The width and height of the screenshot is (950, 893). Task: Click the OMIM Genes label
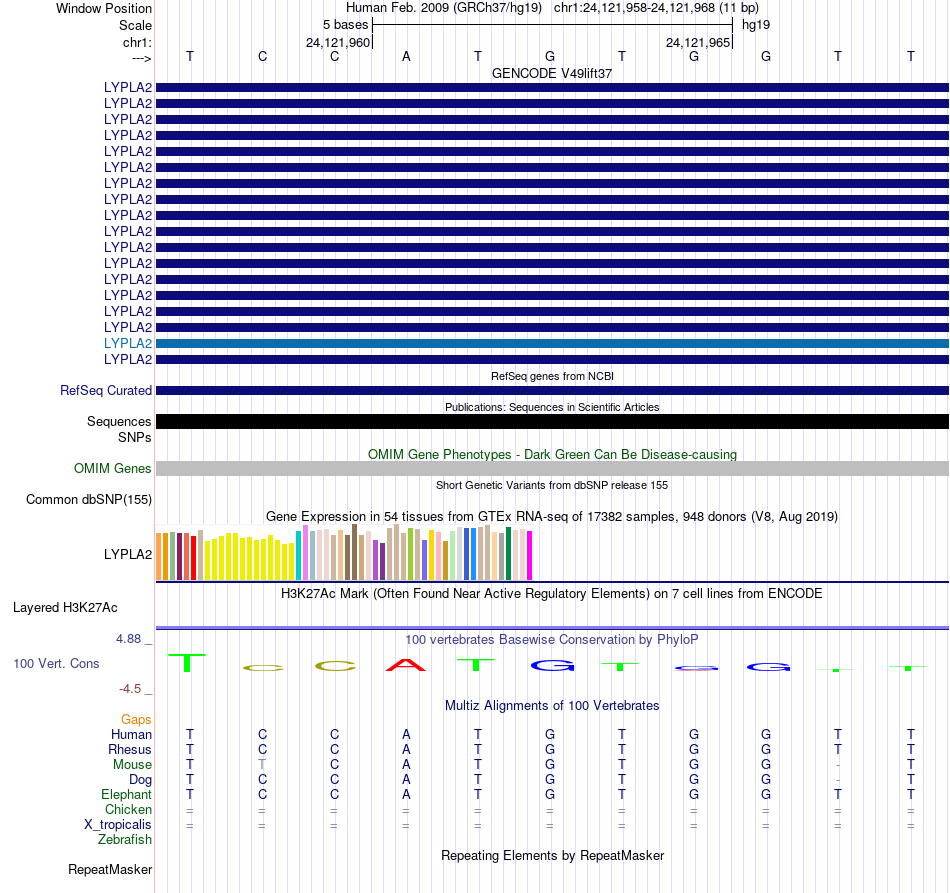(112, 468)
